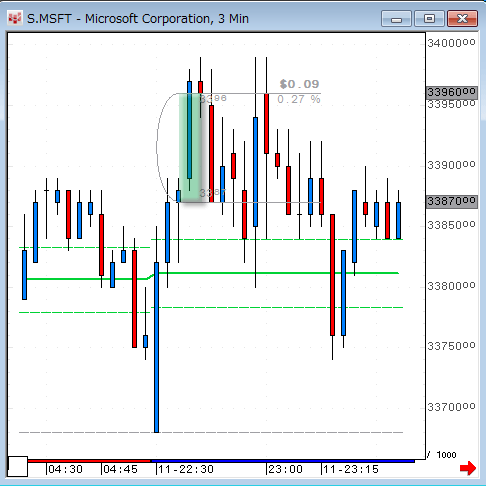Click the 339000 price axis label
Viewport: 486px width, 486px height.
tap(451, 165)
